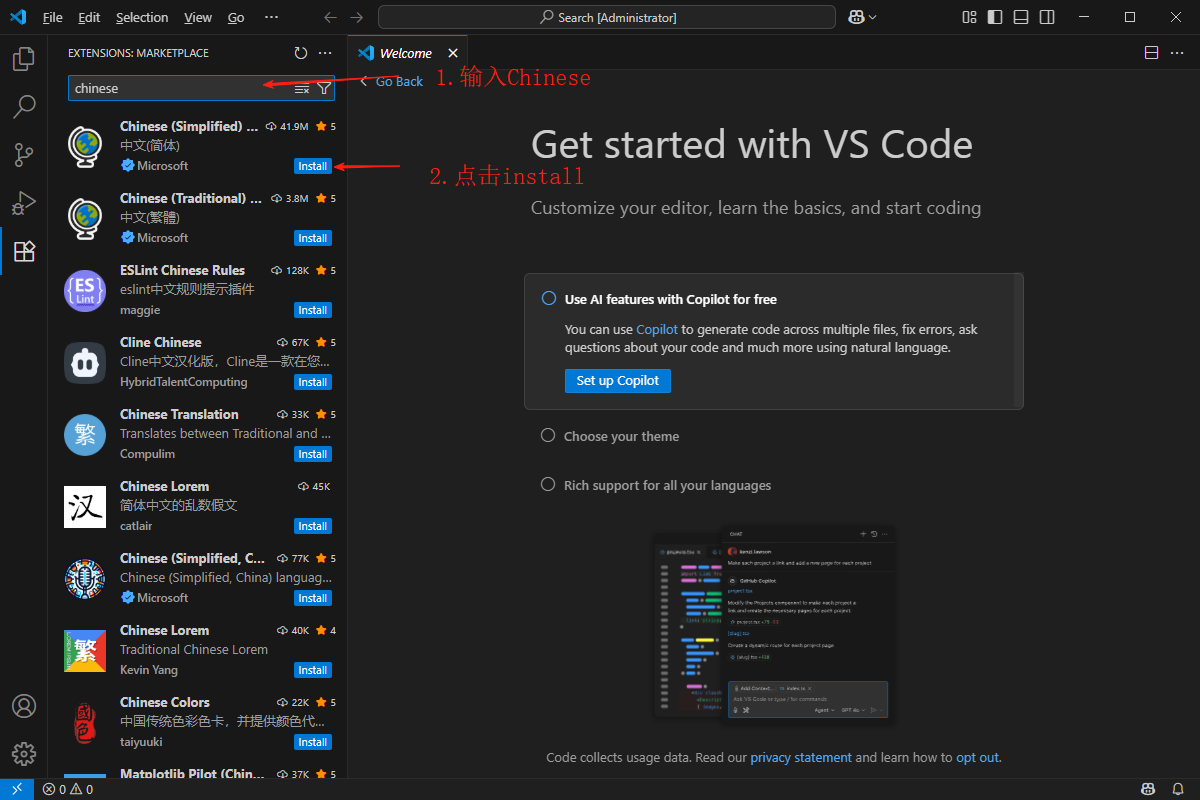Open the Copilot dropdown arrow in title bar
The height and width of the screenshot is (800, 1200).
873,17
